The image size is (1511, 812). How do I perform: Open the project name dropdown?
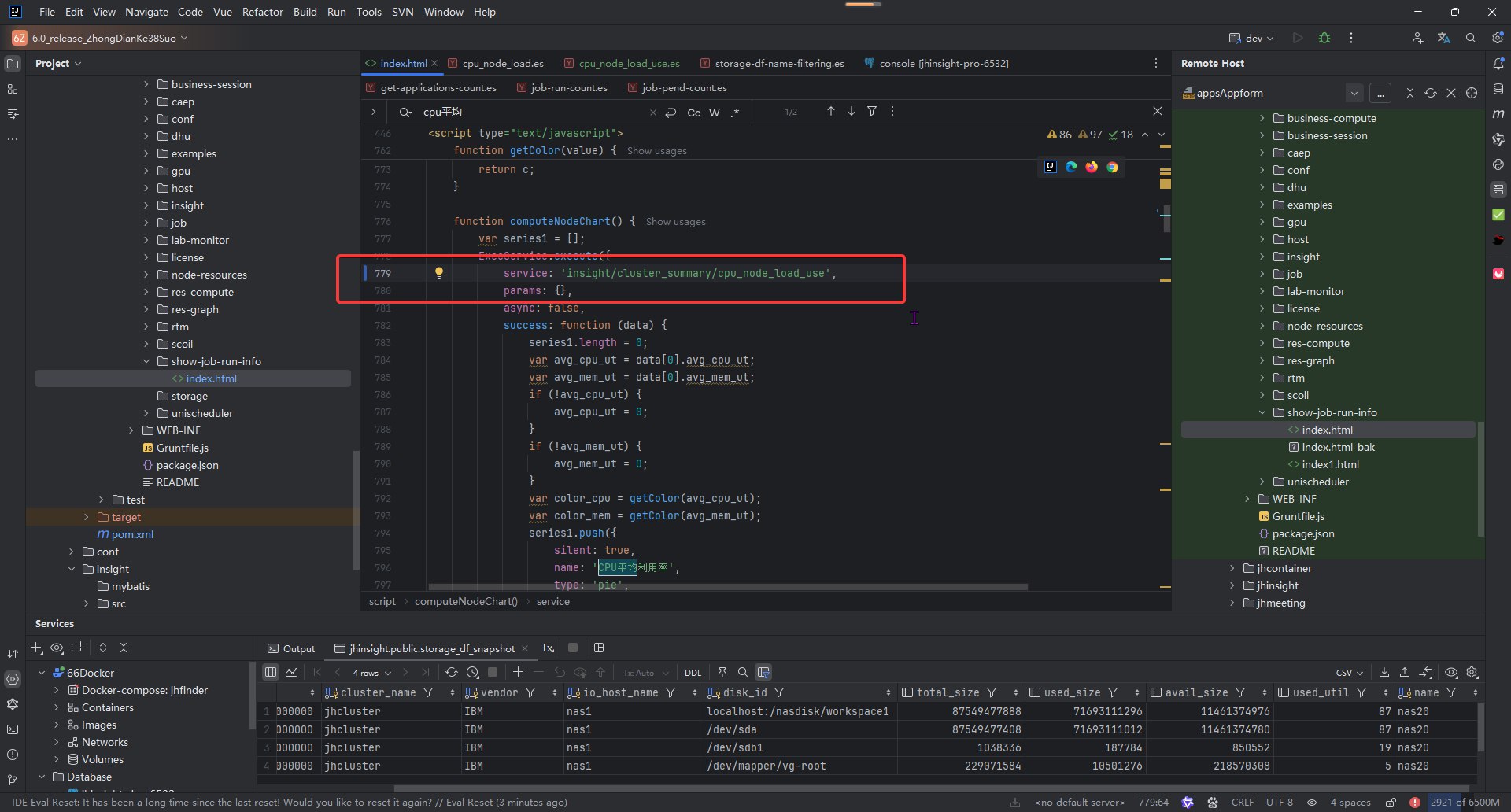click(101, 38)
